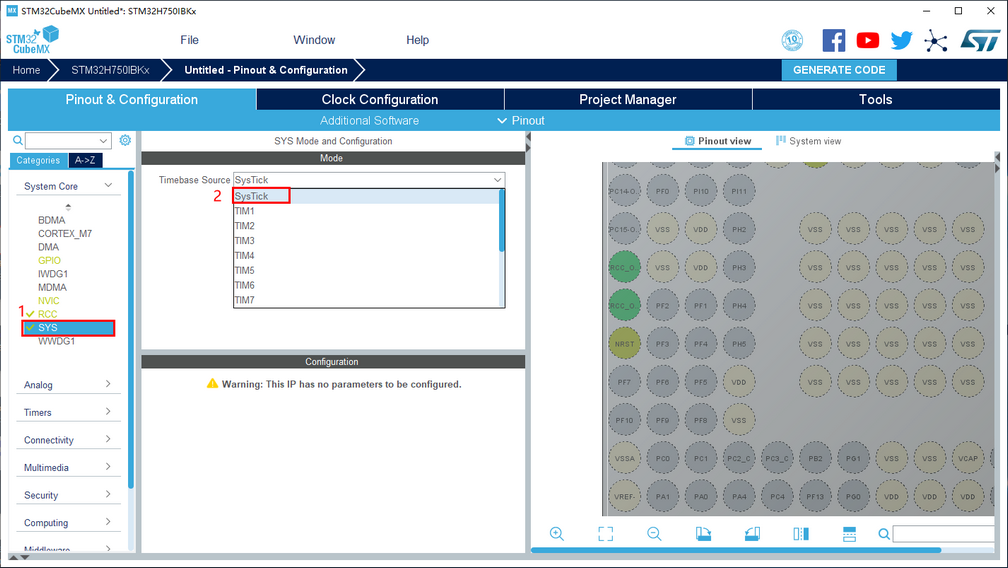Open the File menu
Screen dimensions: 1008x568
(x=189, y=40)
